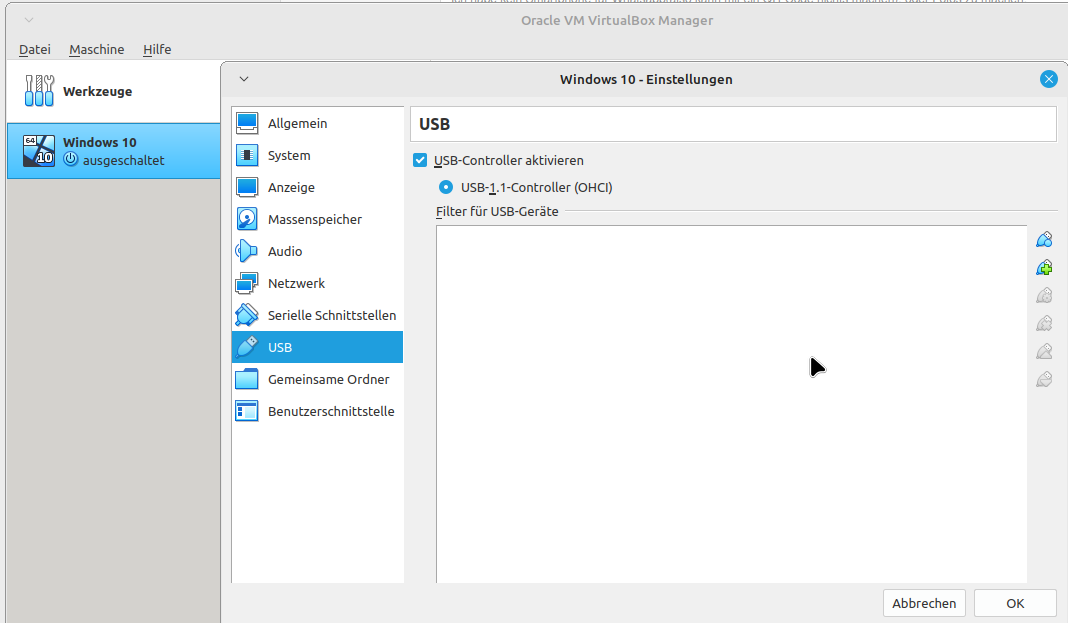The image size is (1068, 623).
Task: Select the Windows 10 virtual machine
Action: click(x=113, y=151)
